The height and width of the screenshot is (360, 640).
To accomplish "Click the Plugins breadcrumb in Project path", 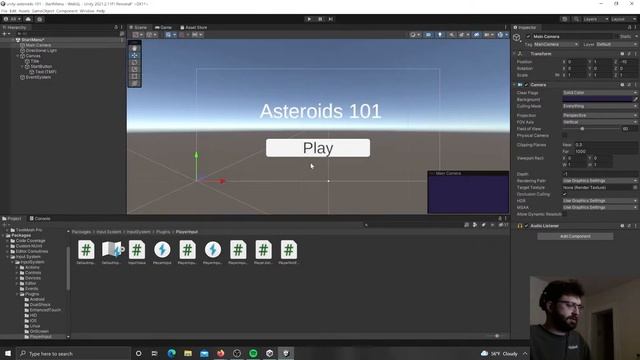I will (163, 232).
